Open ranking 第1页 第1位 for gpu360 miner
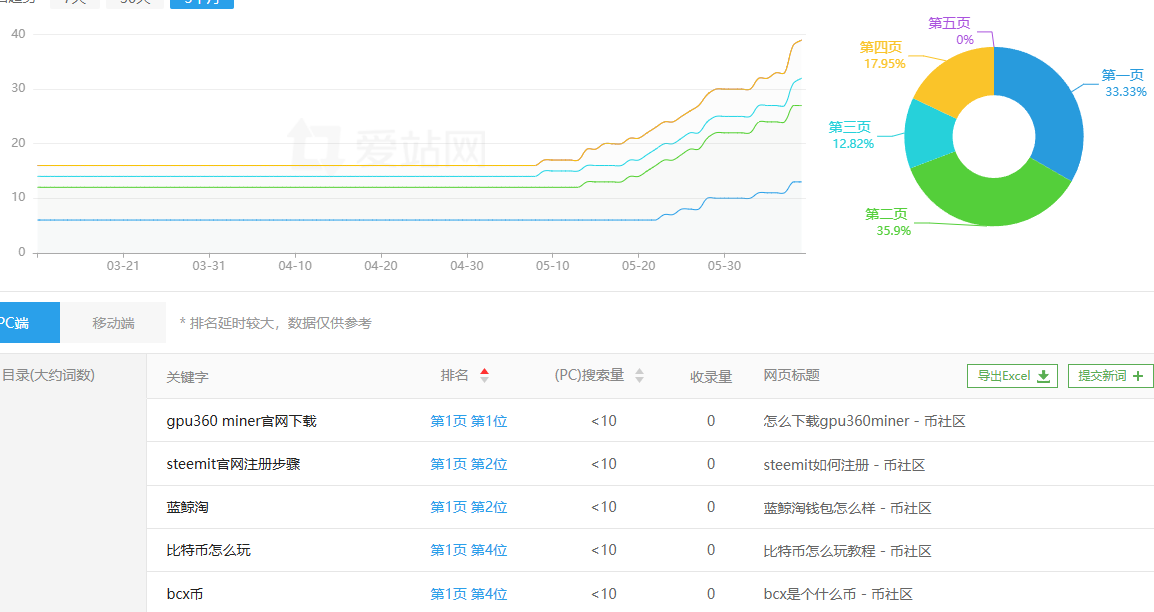1154x612 pixels. pyautogui.click(x=469, y=421)
